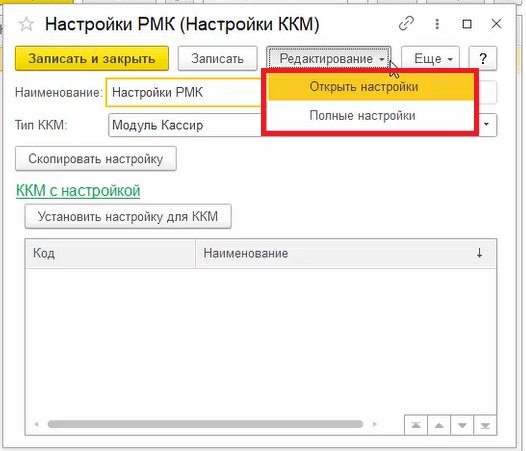
Task: Open the three-dot window menu
Action: tap(437, 24)
